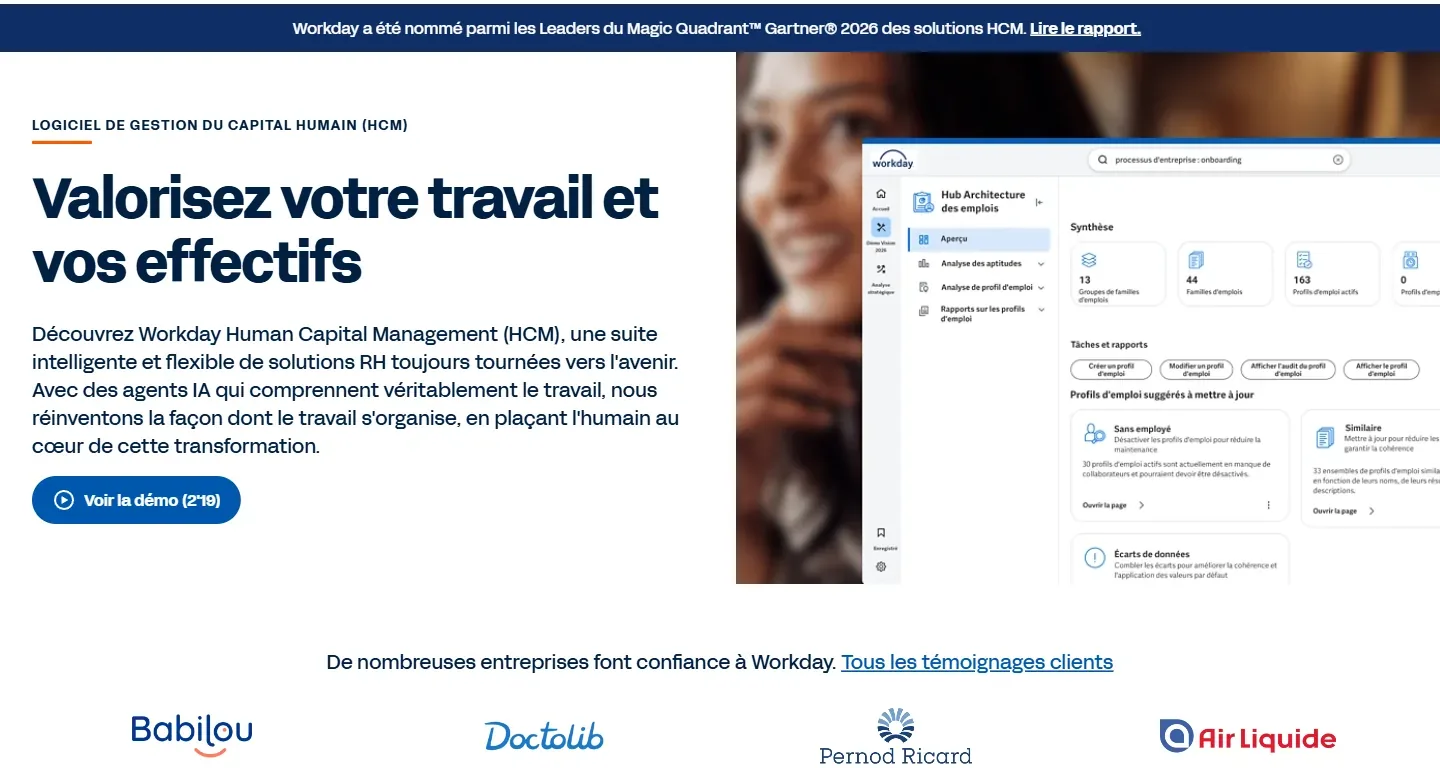This screenshot has width=1440, height=768.
Task: Click the documents icon above 44
Action: click(x=1195, y=260)
